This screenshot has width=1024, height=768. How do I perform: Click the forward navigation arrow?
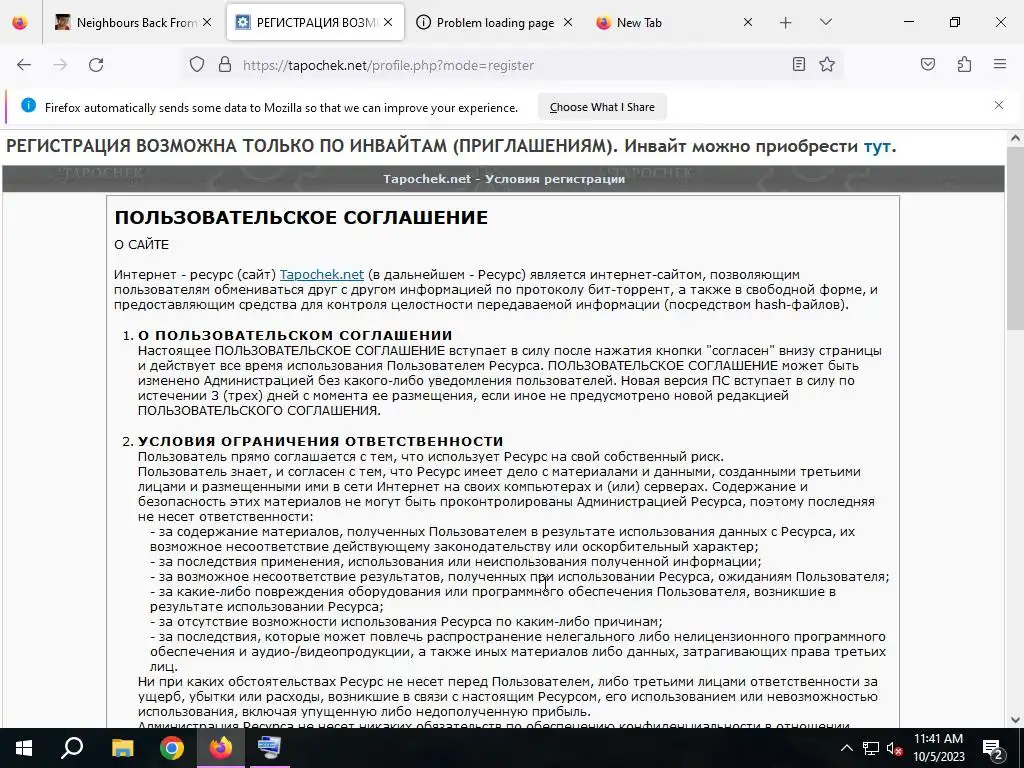click(60, 65)
